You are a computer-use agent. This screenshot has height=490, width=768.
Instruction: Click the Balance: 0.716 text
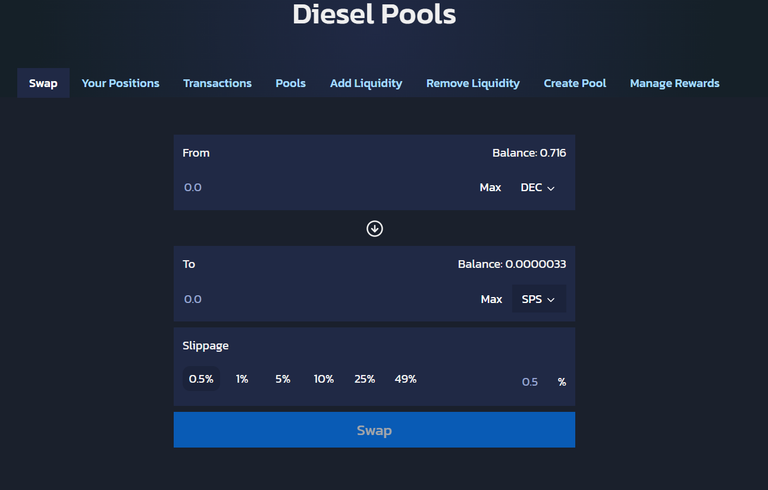click(529, 153)
